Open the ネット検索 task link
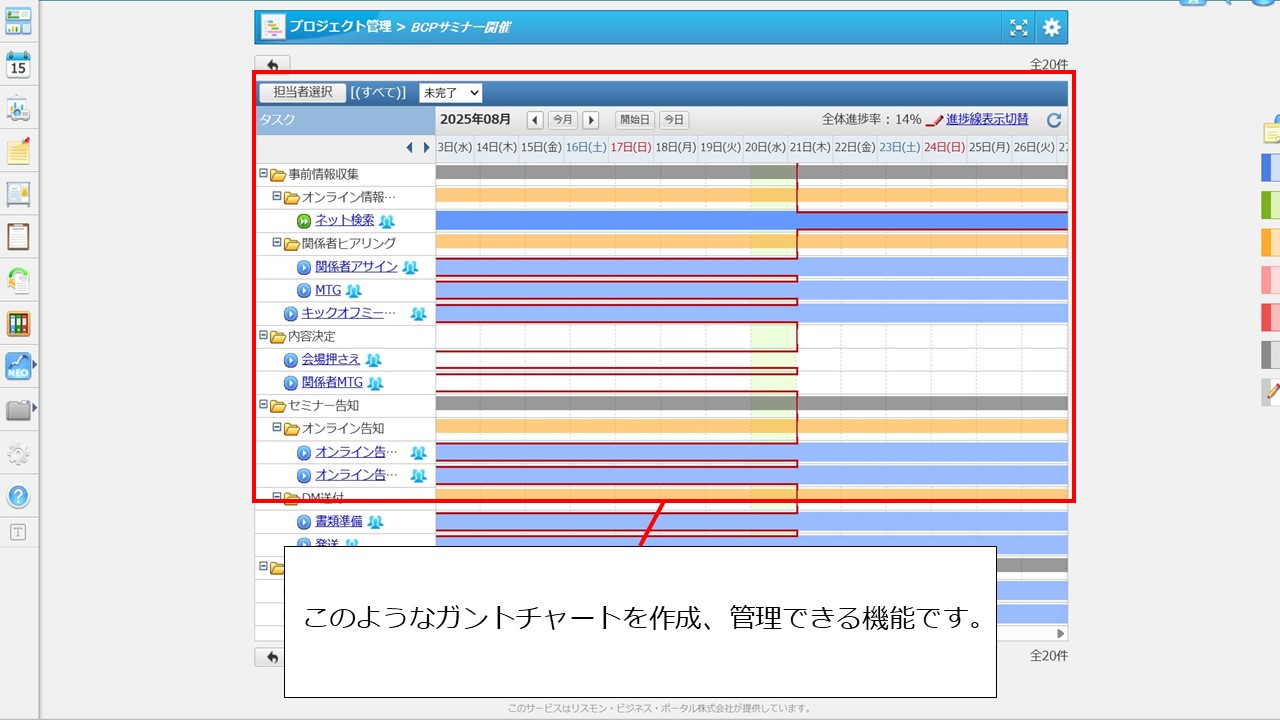The image size is (1280, 720). [344, 220]
